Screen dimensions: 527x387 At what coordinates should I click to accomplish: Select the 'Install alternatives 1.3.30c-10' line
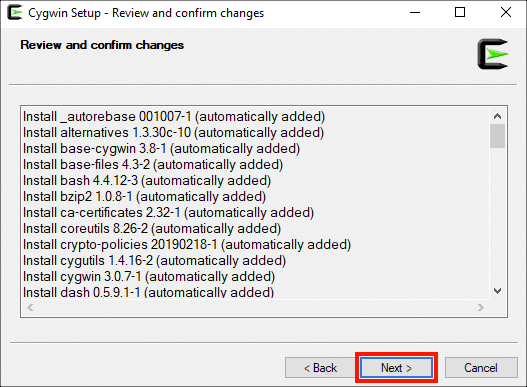point(173,132)
